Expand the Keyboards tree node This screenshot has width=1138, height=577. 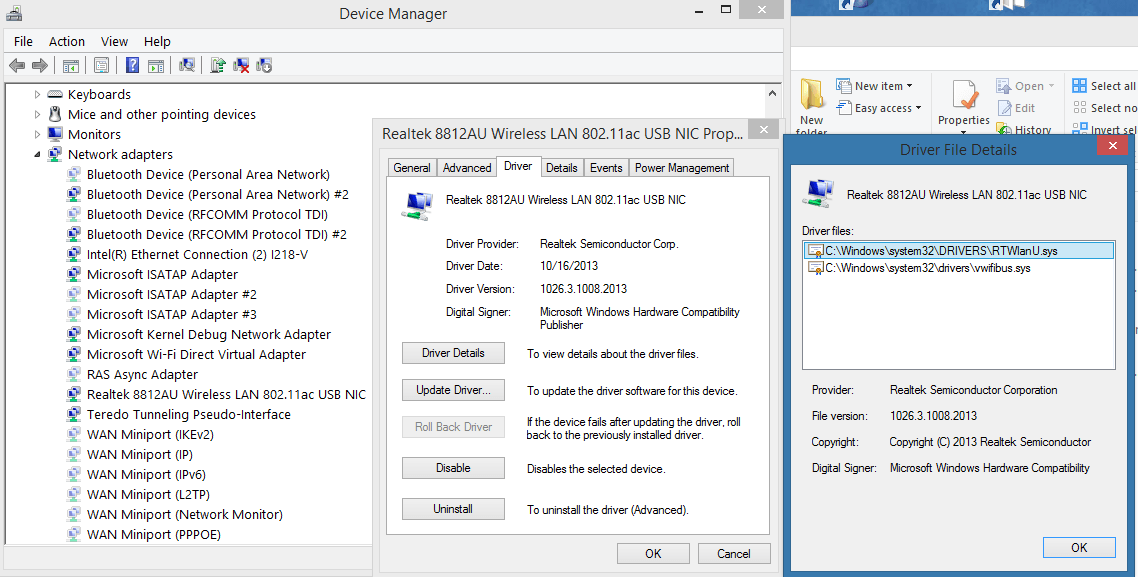coord(37,94)
